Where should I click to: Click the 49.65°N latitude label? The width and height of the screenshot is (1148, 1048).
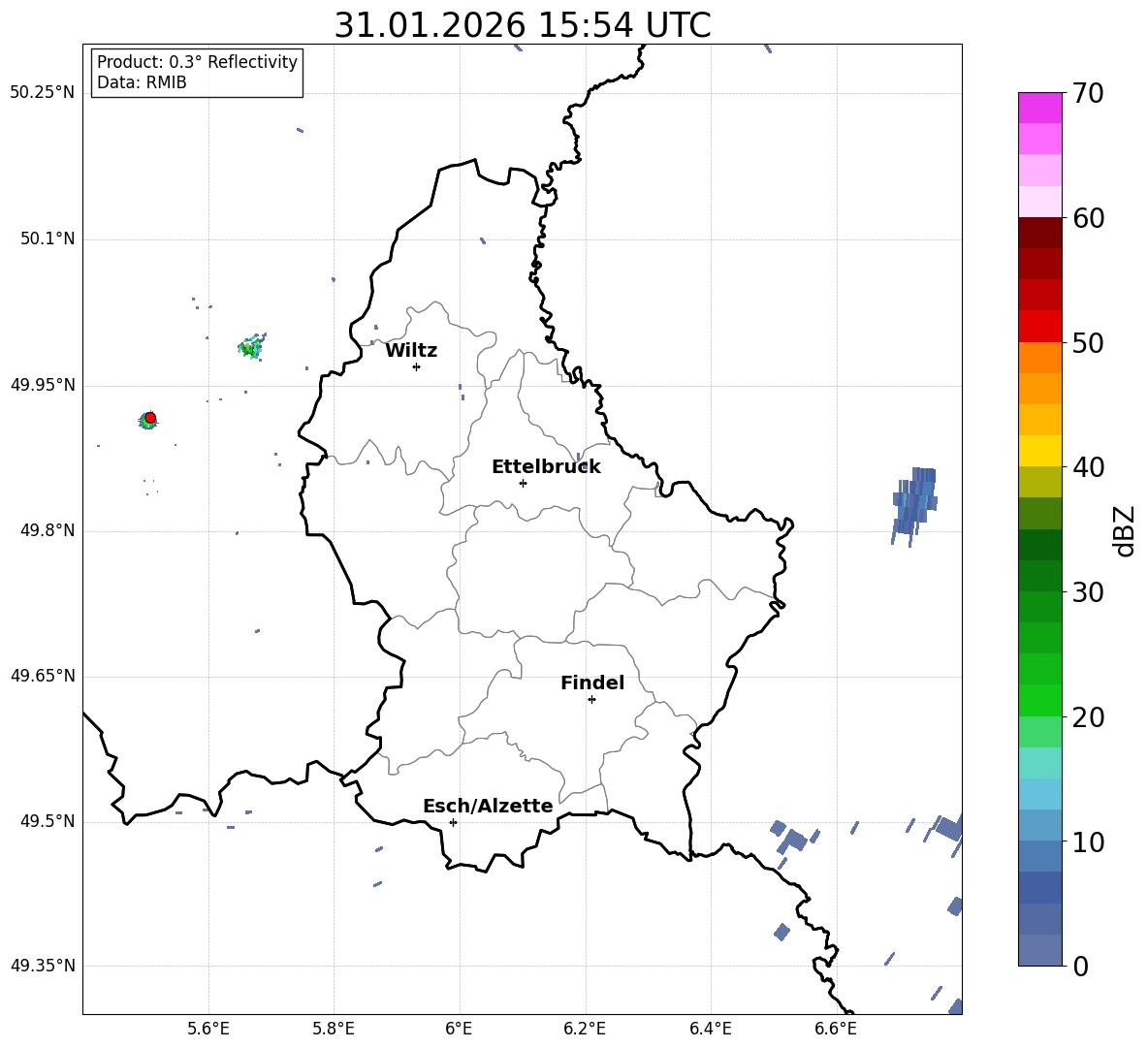click(43, 676)
